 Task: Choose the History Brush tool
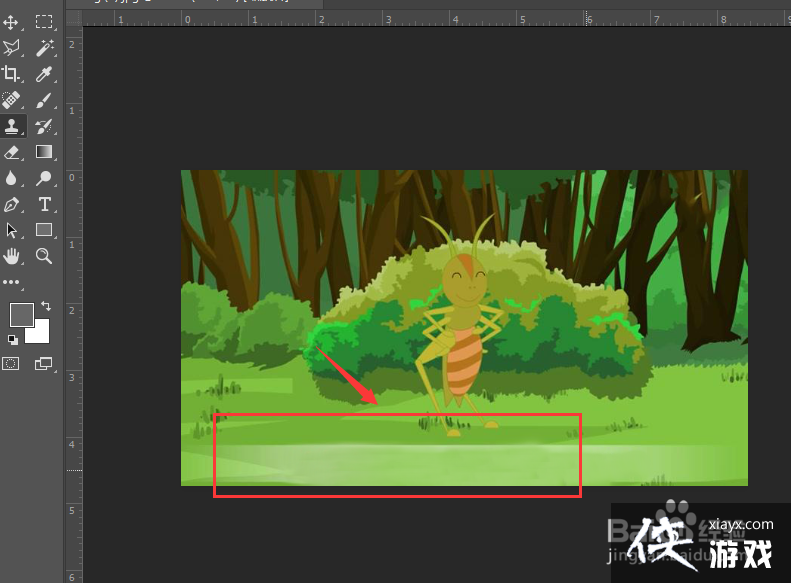44,126
